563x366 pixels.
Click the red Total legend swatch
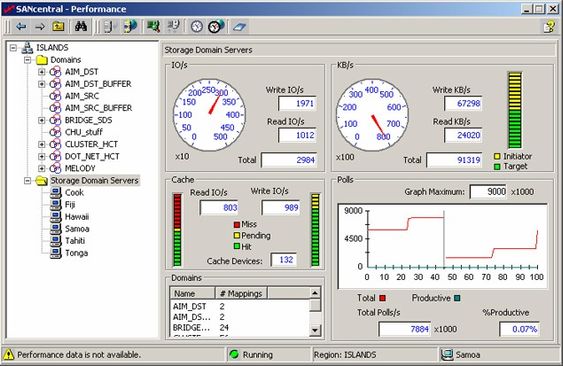382,298
